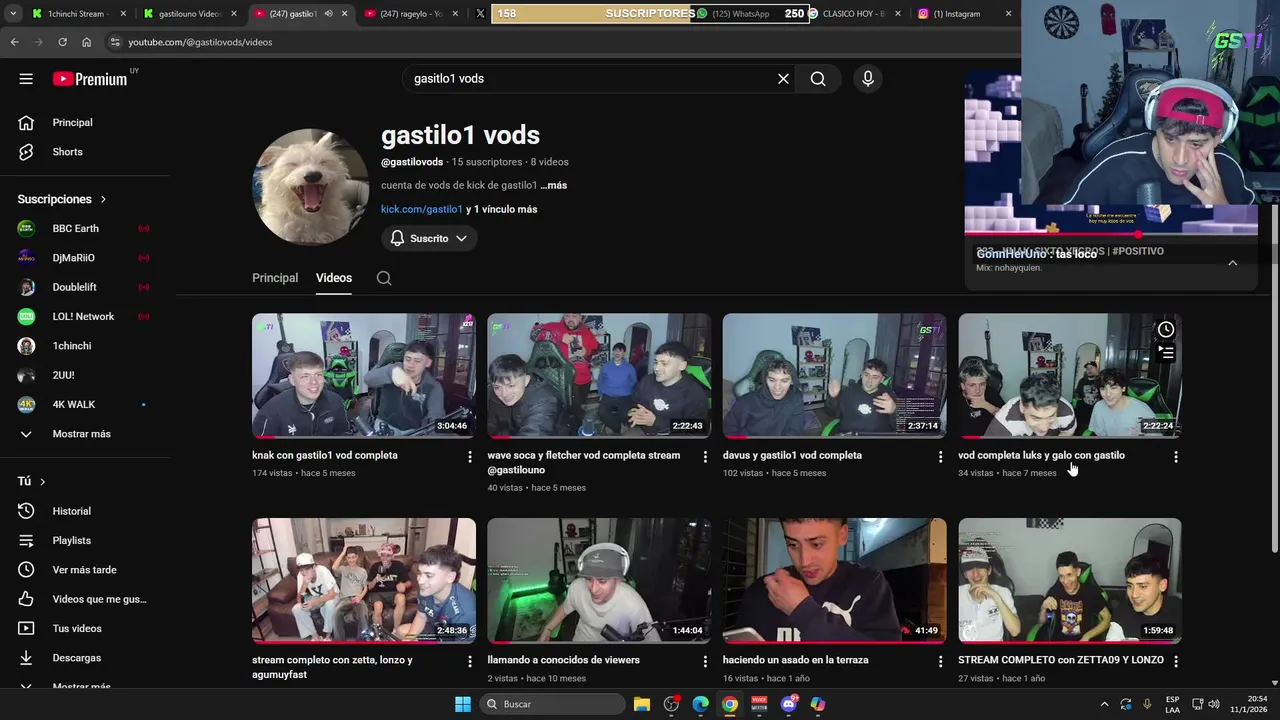Go back with the browser back arrow
The width and height of the screenshot is (1280, 720).
(14, 42)
